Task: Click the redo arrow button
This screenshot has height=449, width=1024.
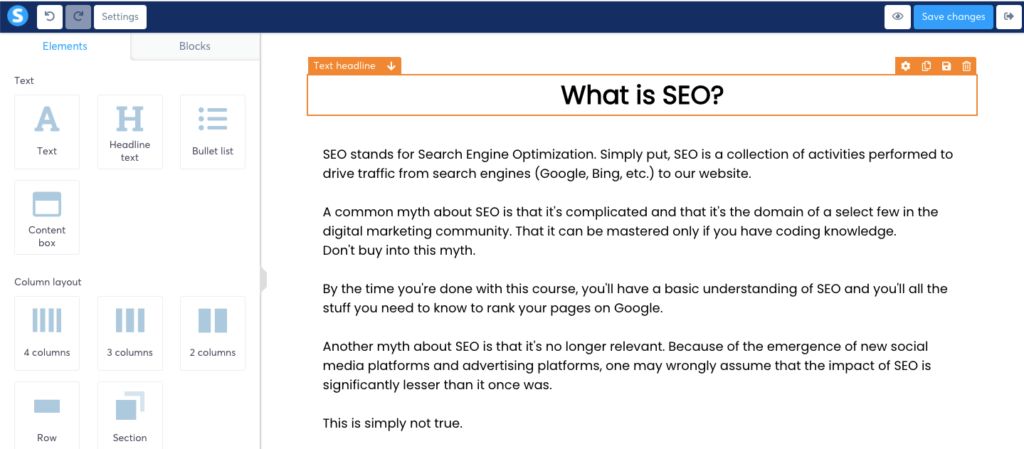Action: [x=77, y=16]
